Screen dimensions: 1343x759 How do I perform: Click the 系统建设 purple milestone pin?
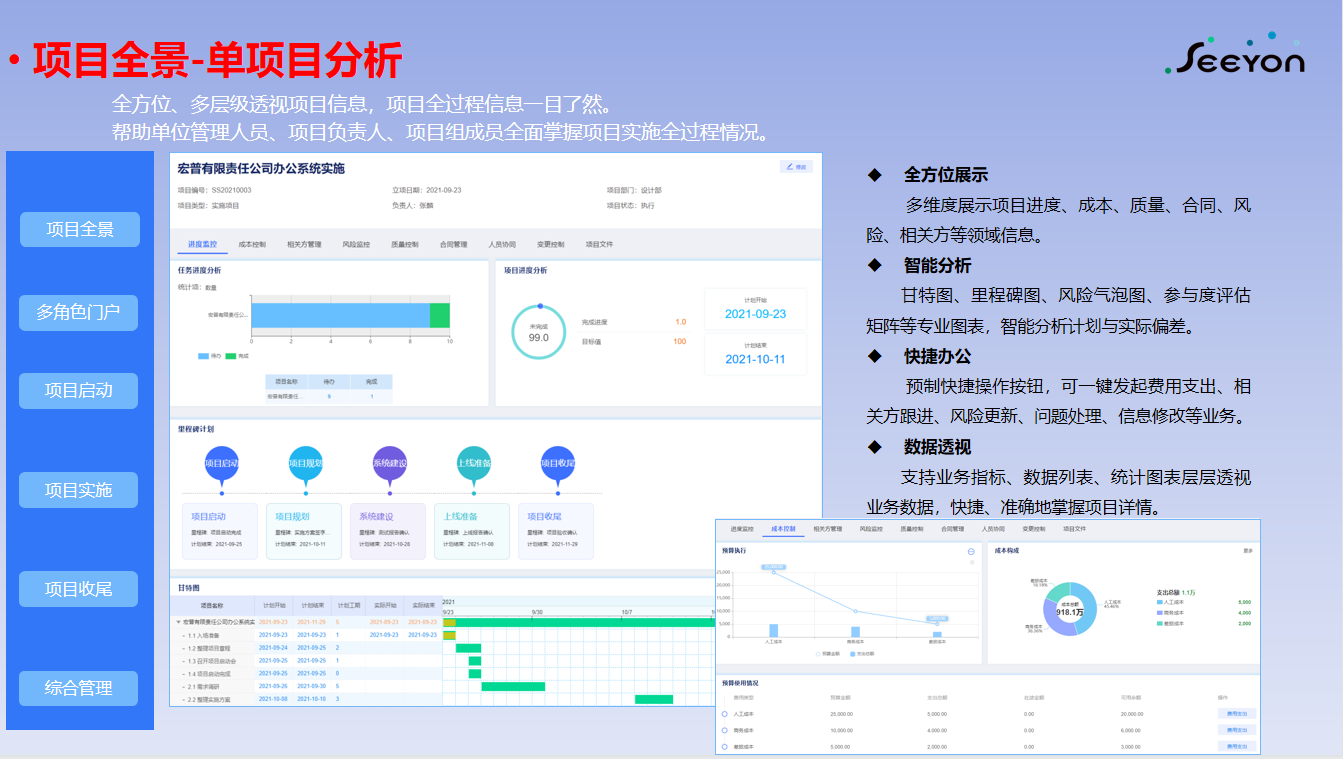tap(389, 464)
